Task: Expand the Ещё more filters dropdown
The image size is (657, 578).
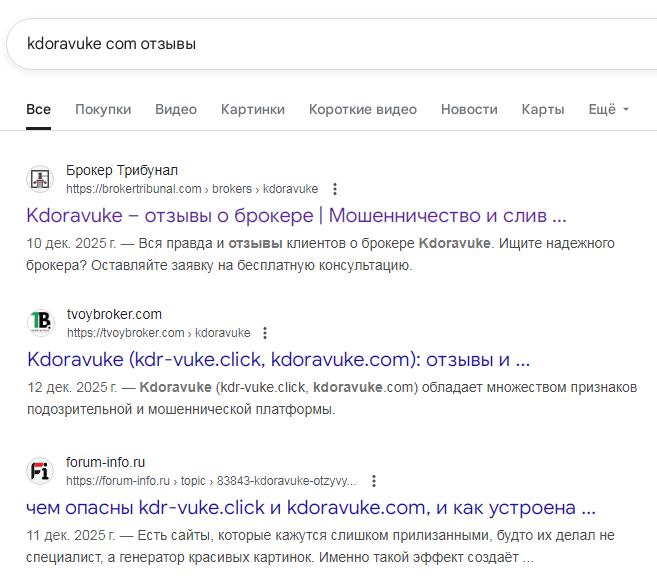Action: coord(608,109)
